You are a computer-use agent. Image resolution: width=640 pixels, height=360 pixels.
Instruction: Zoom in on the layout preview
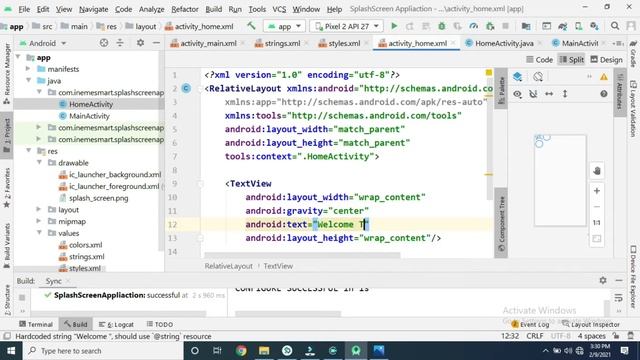(597, 191)
